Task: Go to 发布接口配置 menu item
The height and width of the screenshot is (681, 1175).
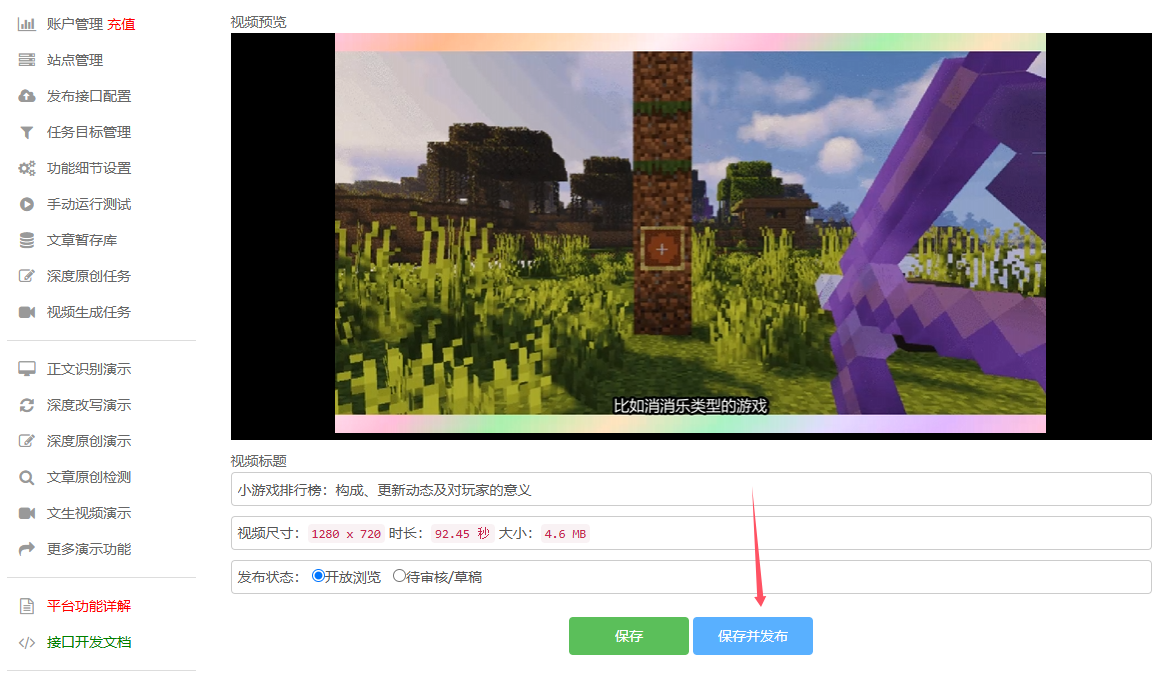Action: pos(89,96)
